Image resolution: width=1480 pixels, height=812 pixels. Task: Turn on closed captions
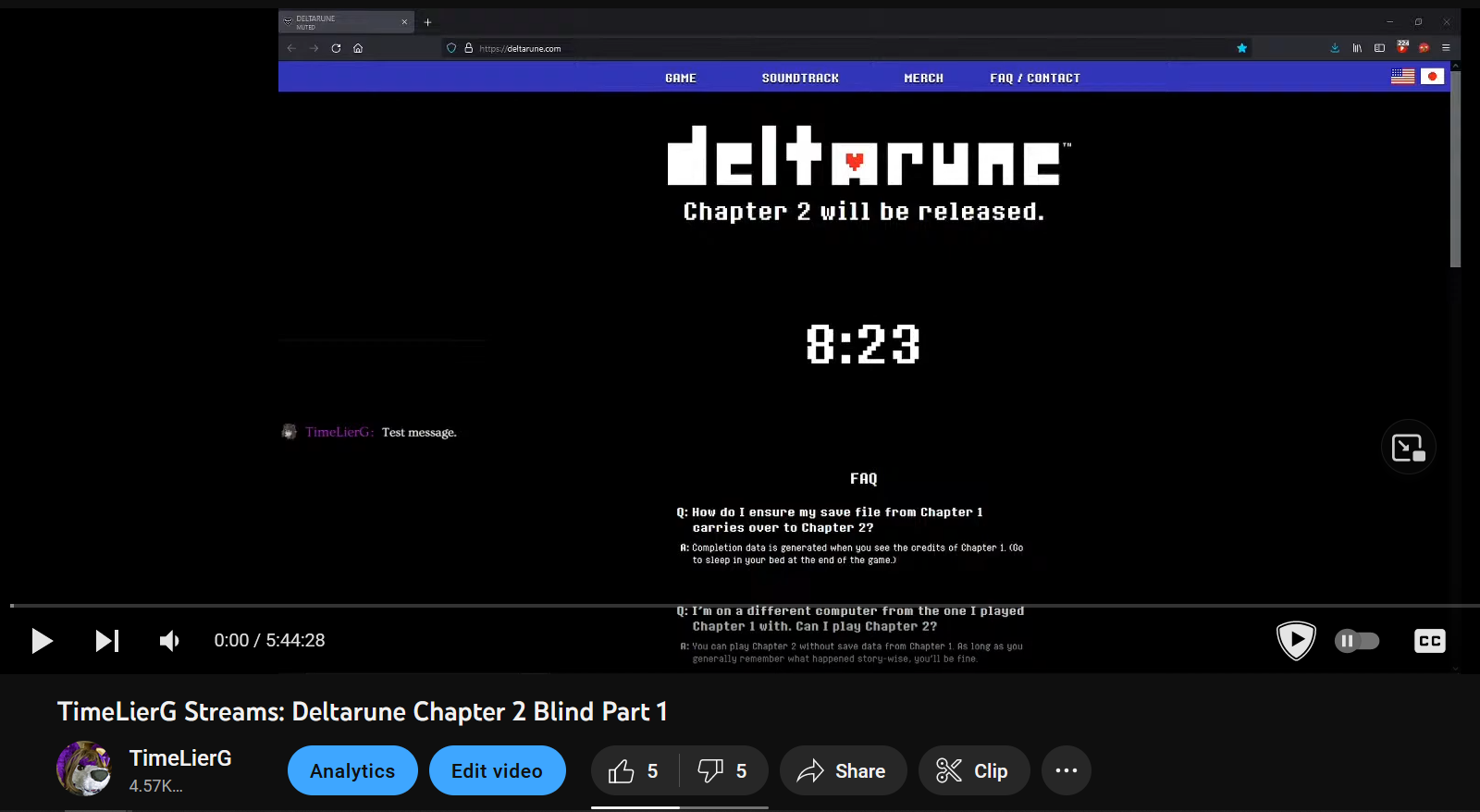tap(1429, 641)
